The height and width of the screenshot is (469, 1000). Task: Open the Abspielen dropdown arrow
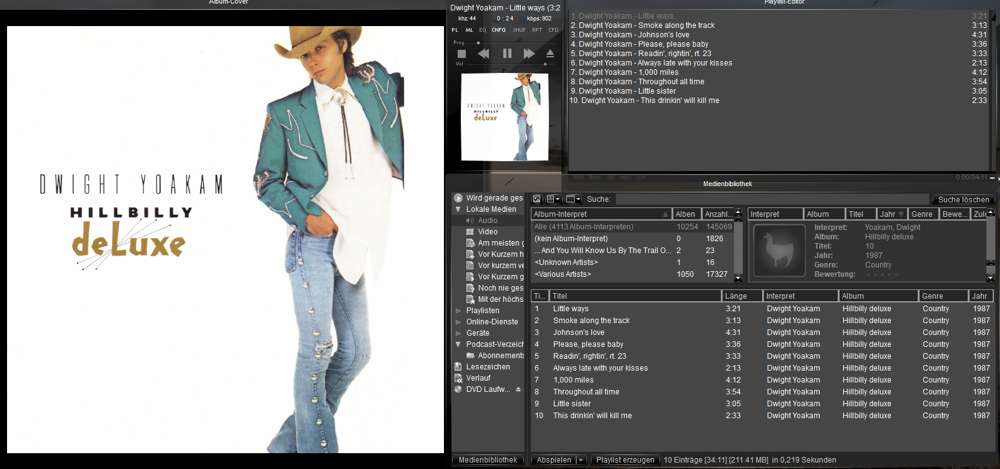point(581,460)
